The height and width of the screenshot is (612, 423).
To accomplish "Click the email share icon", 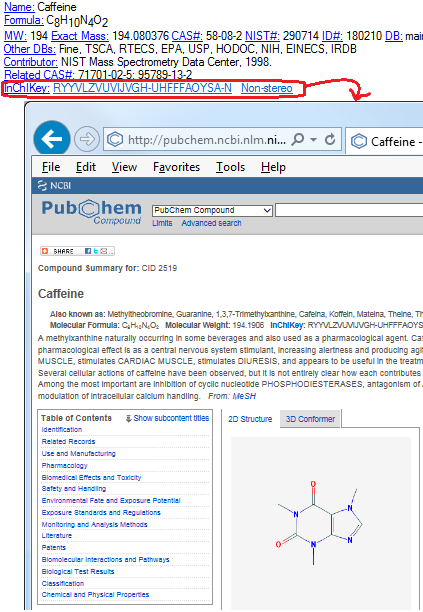I will 104,251.
